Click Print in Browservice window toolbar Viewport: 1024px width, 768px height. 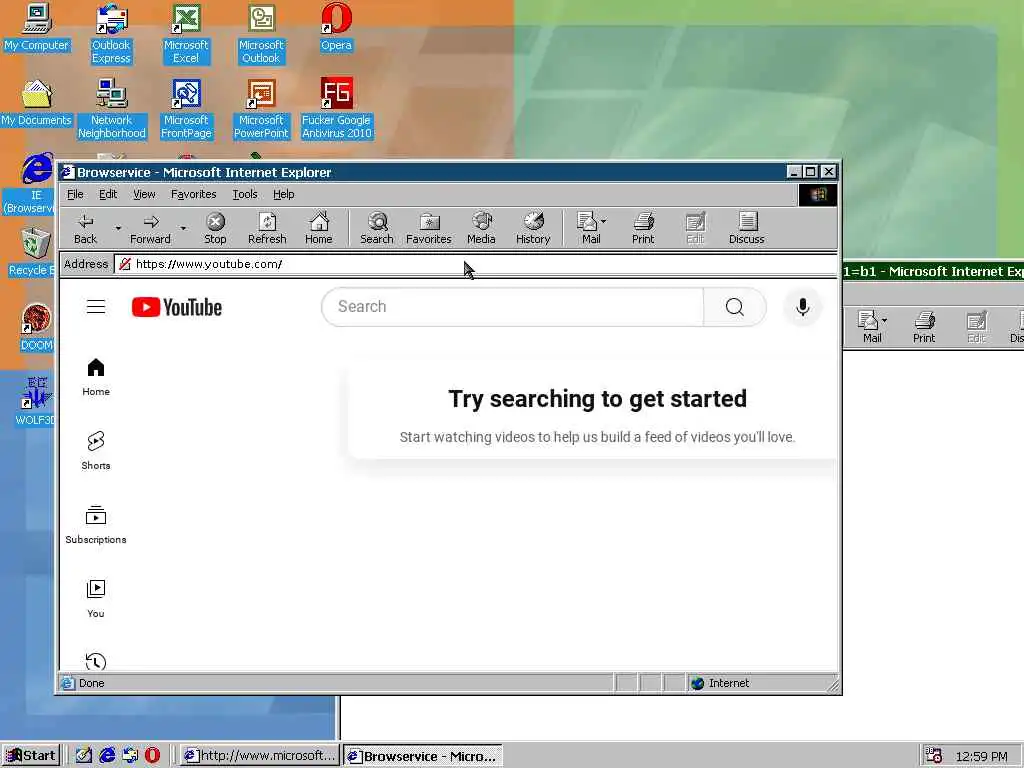point(643,229)
